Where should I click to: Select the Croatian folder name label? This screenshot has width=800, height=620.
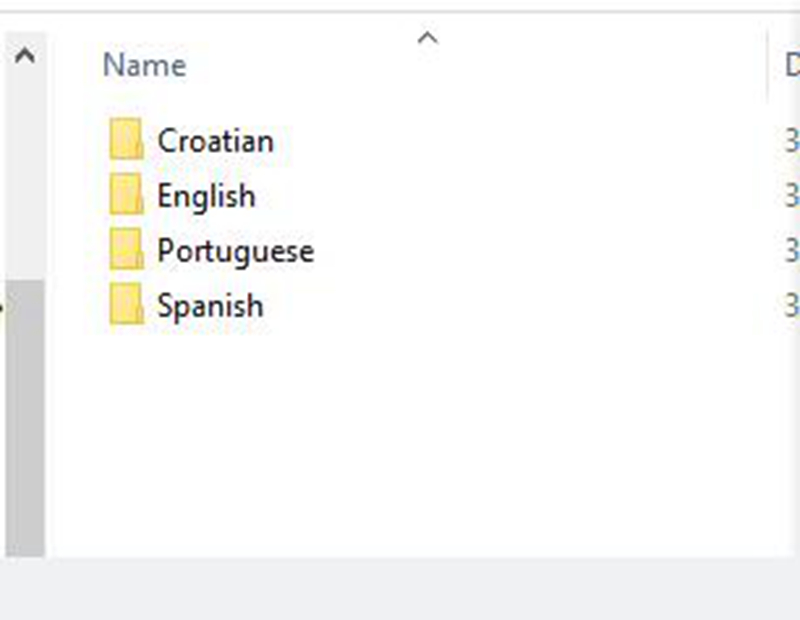[215, 141]
